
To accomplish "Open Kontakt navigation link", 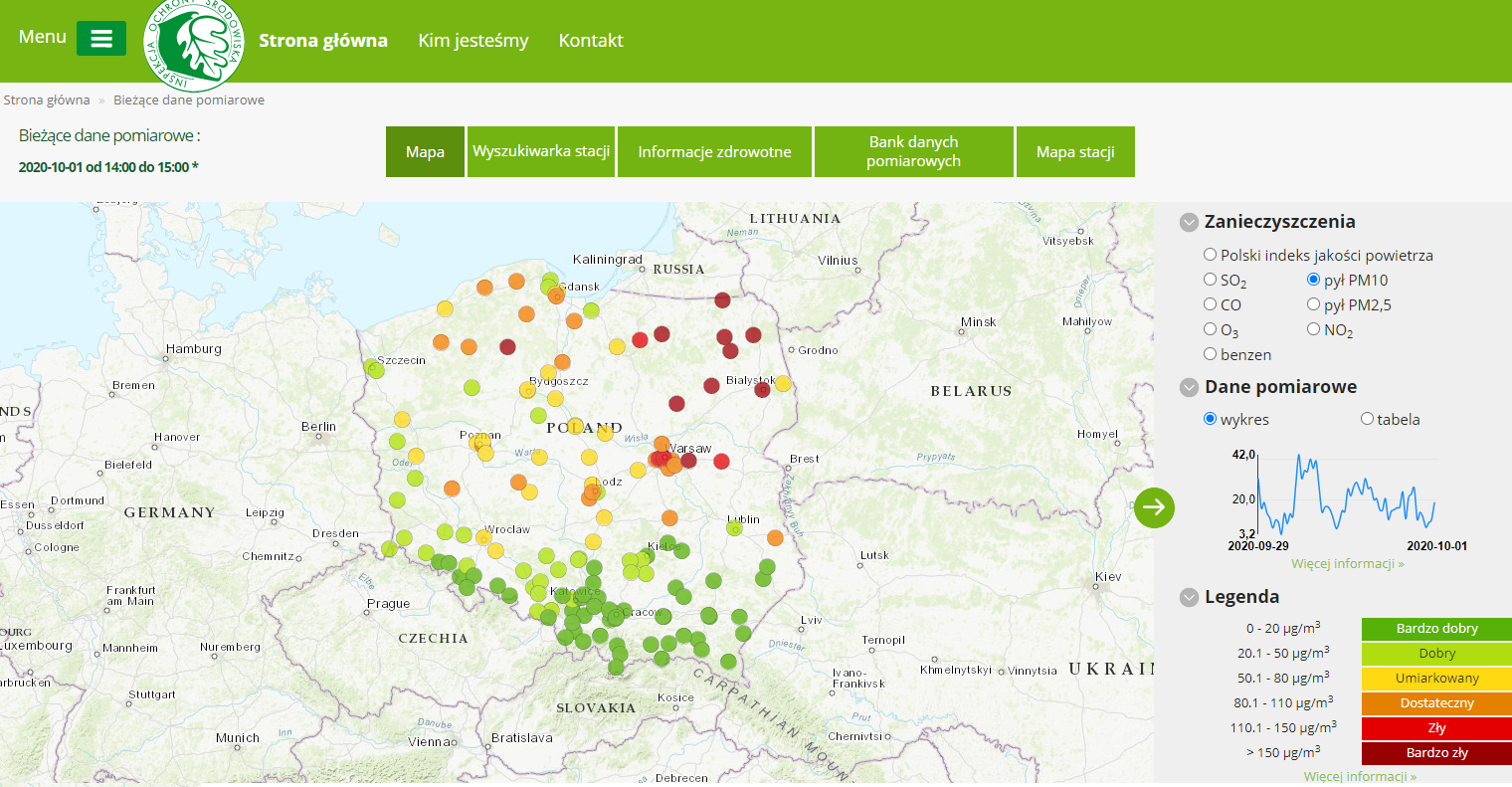I will (591, 41).
